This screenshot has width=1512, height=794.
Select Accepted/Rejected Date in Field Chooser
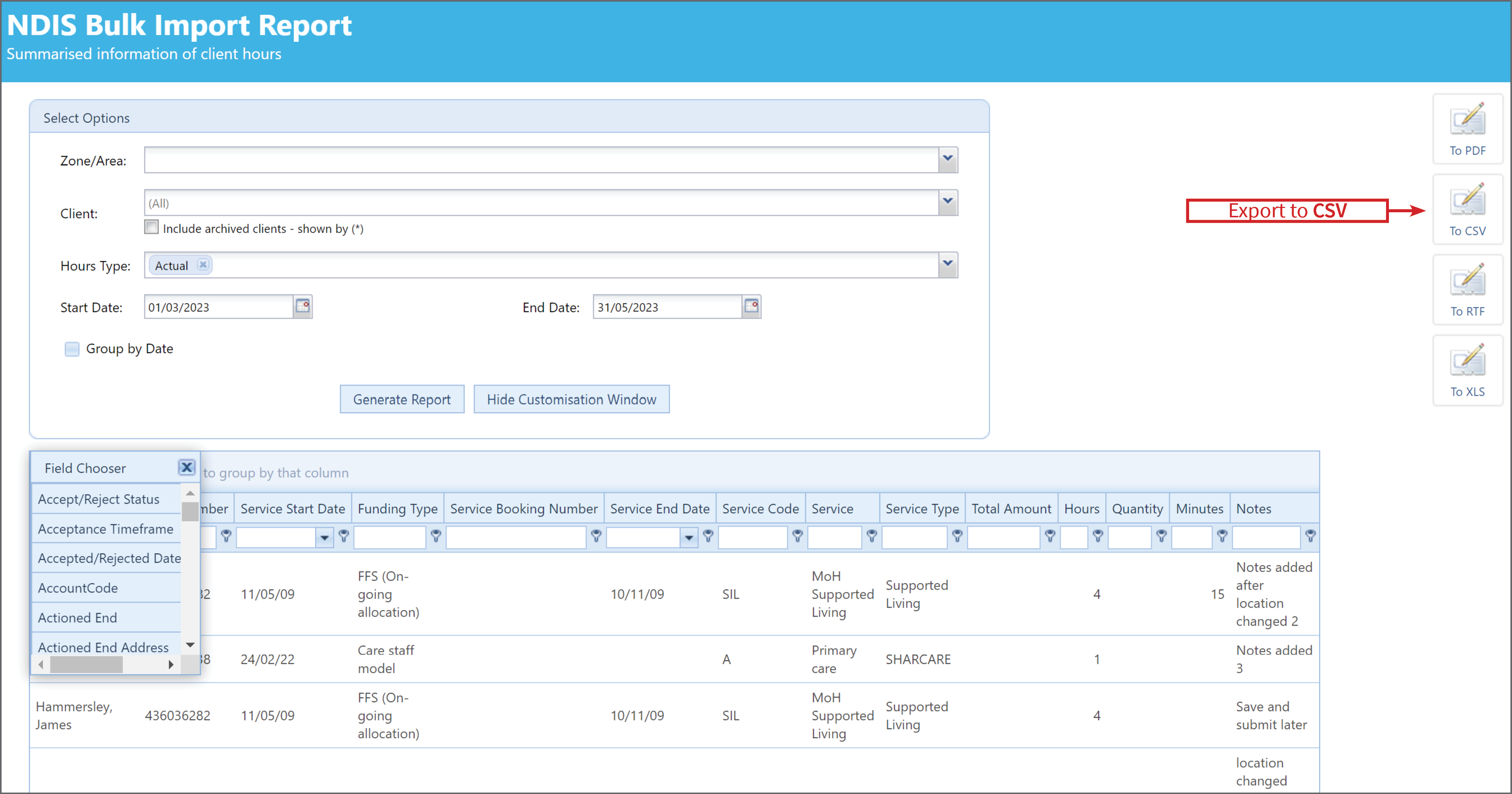coord(106,558)
